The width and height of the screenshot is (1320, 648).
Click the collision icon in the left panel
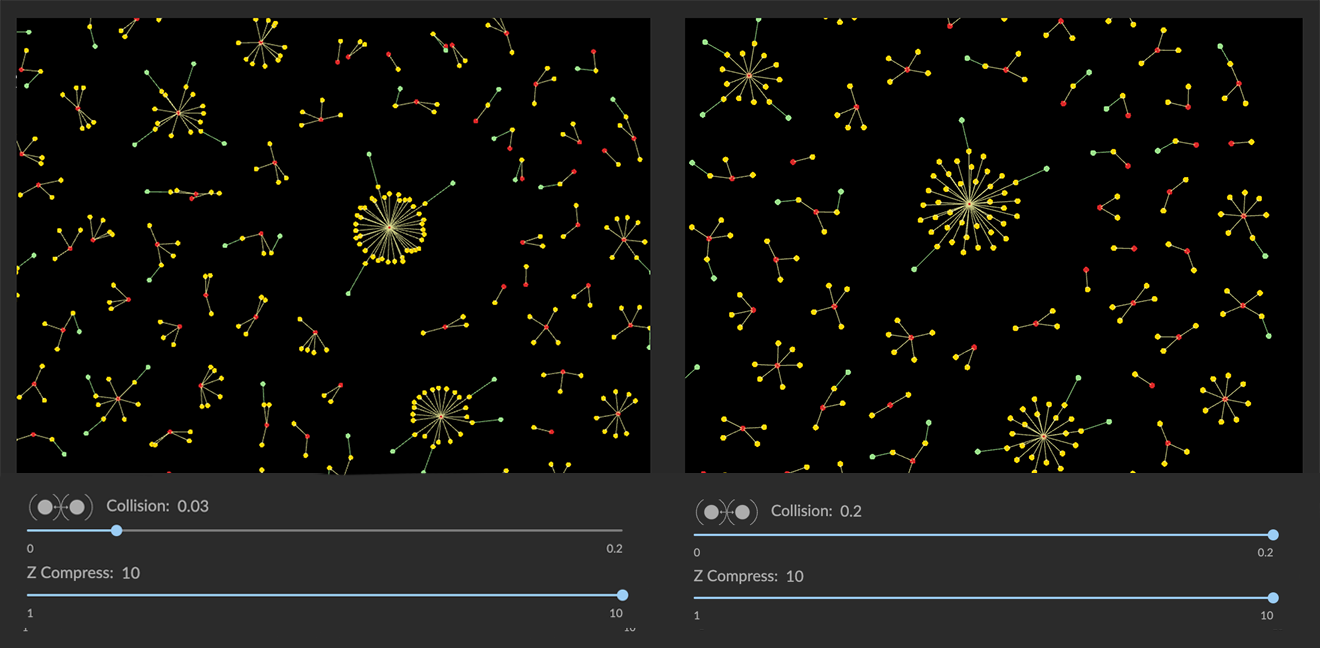coord(60,506)
